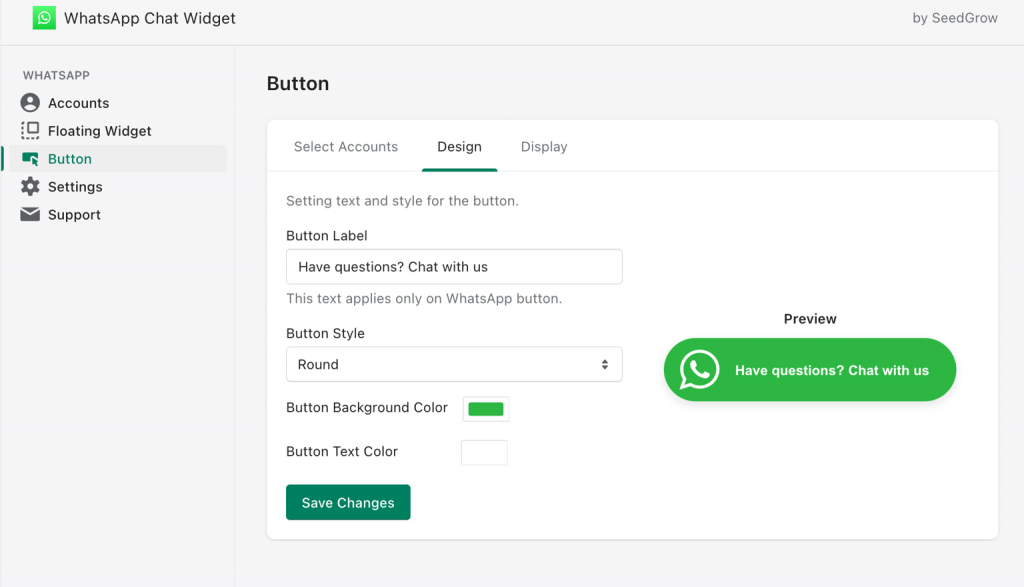Change button style from Round

point(454,364)
